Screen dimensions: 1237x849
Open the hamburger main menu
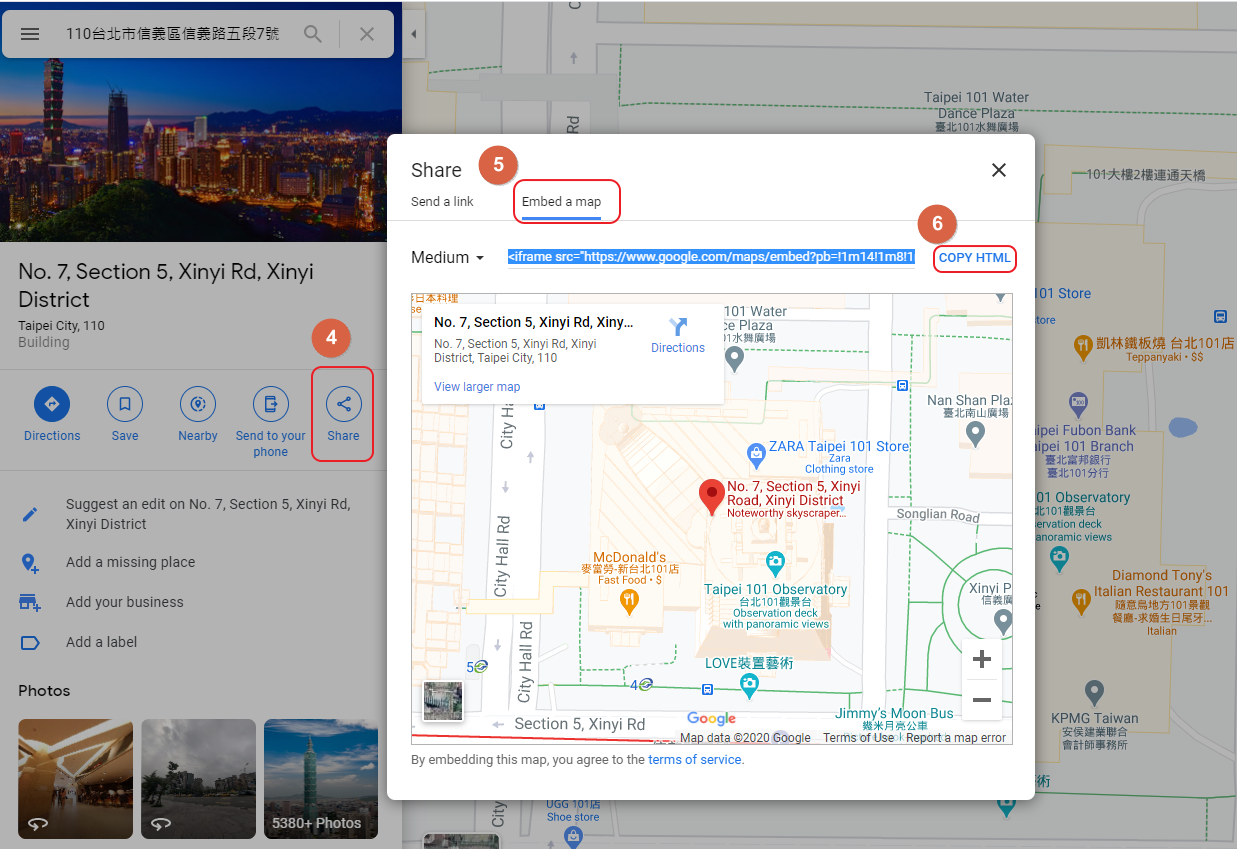pyautogui.click(x=30, y=34)
